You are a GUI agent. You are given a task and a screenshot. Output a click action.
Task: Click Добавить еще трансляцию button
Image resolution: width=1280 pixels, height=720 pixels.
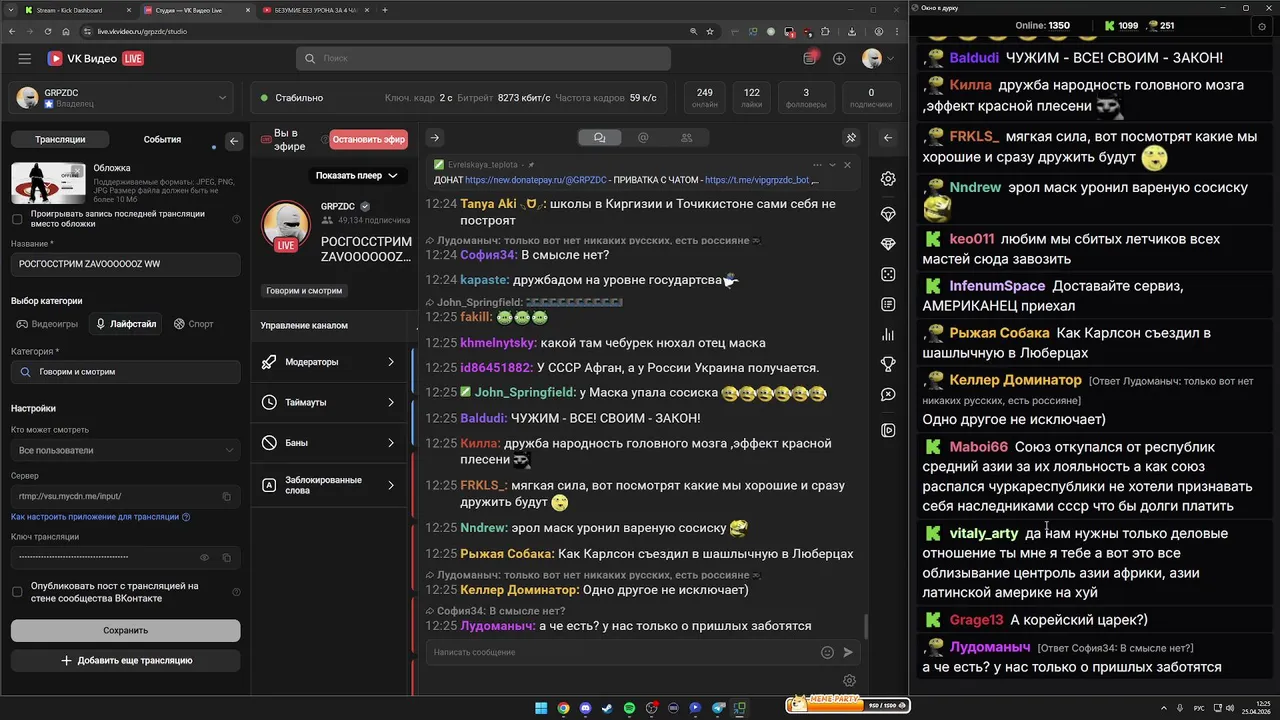tap(125, 660)
